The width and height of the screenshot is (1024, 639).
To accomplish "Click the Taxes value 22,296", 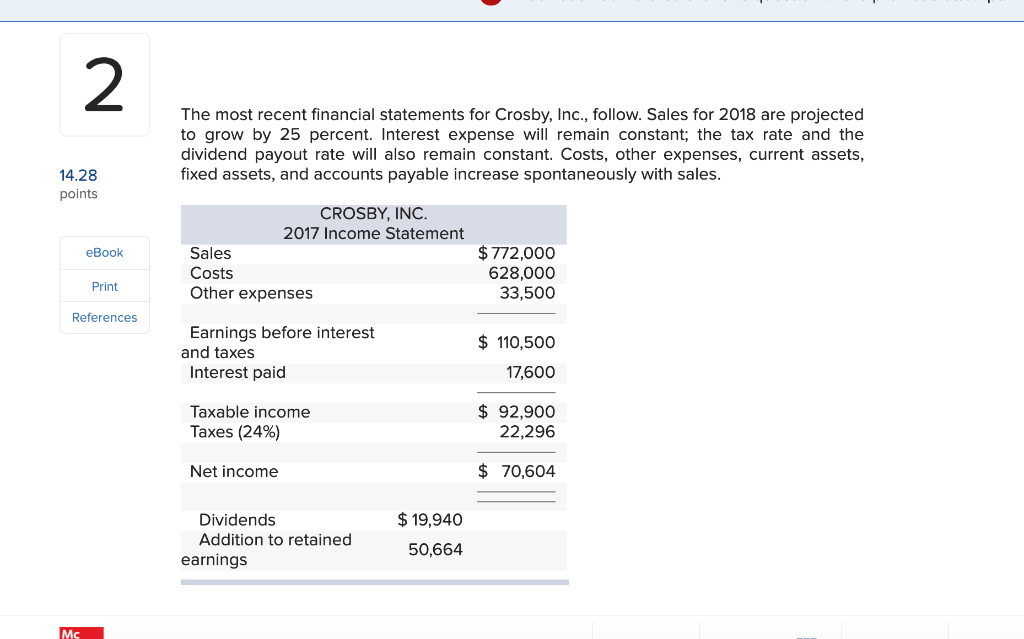I will 527,431.
